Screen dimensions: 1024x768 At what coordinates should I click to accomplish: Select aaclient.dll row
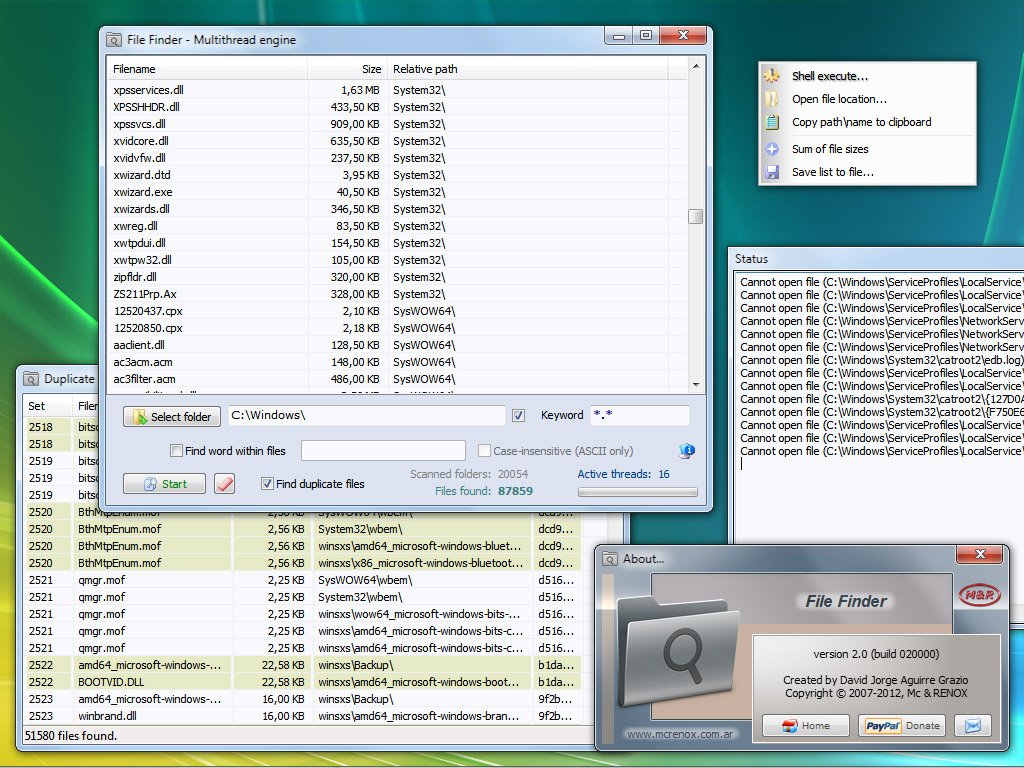pyautogui.click(x=397, y=345)
